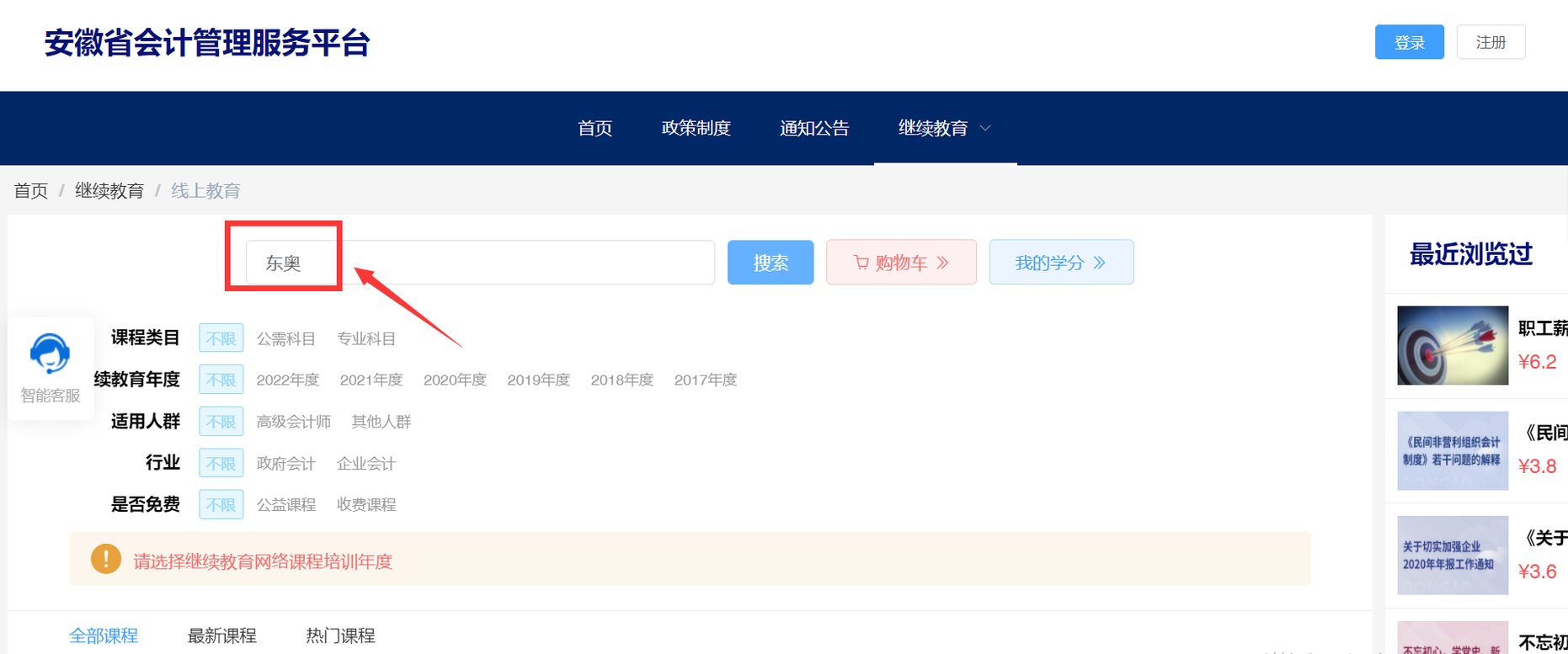This screenshot has width=1568, height=654.
Task: Click the smart customer service headset icon
Action: [50, 354]
